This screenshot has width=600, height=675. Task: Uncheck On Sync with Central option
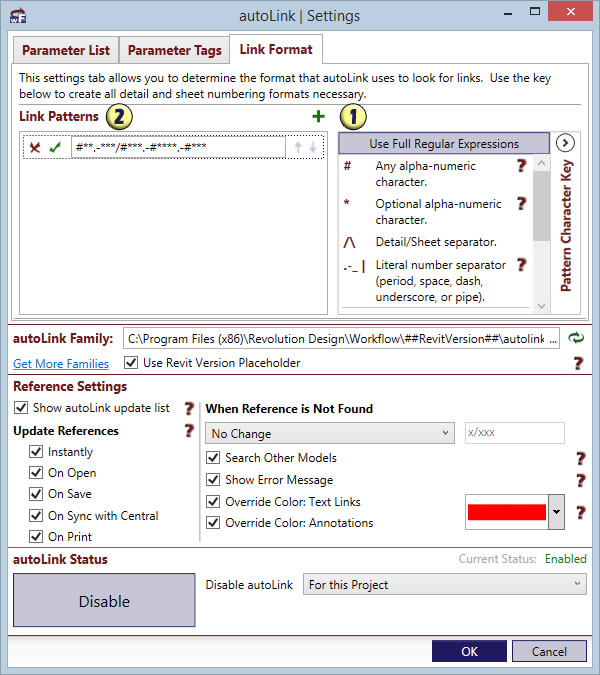(x=36, y=515)
